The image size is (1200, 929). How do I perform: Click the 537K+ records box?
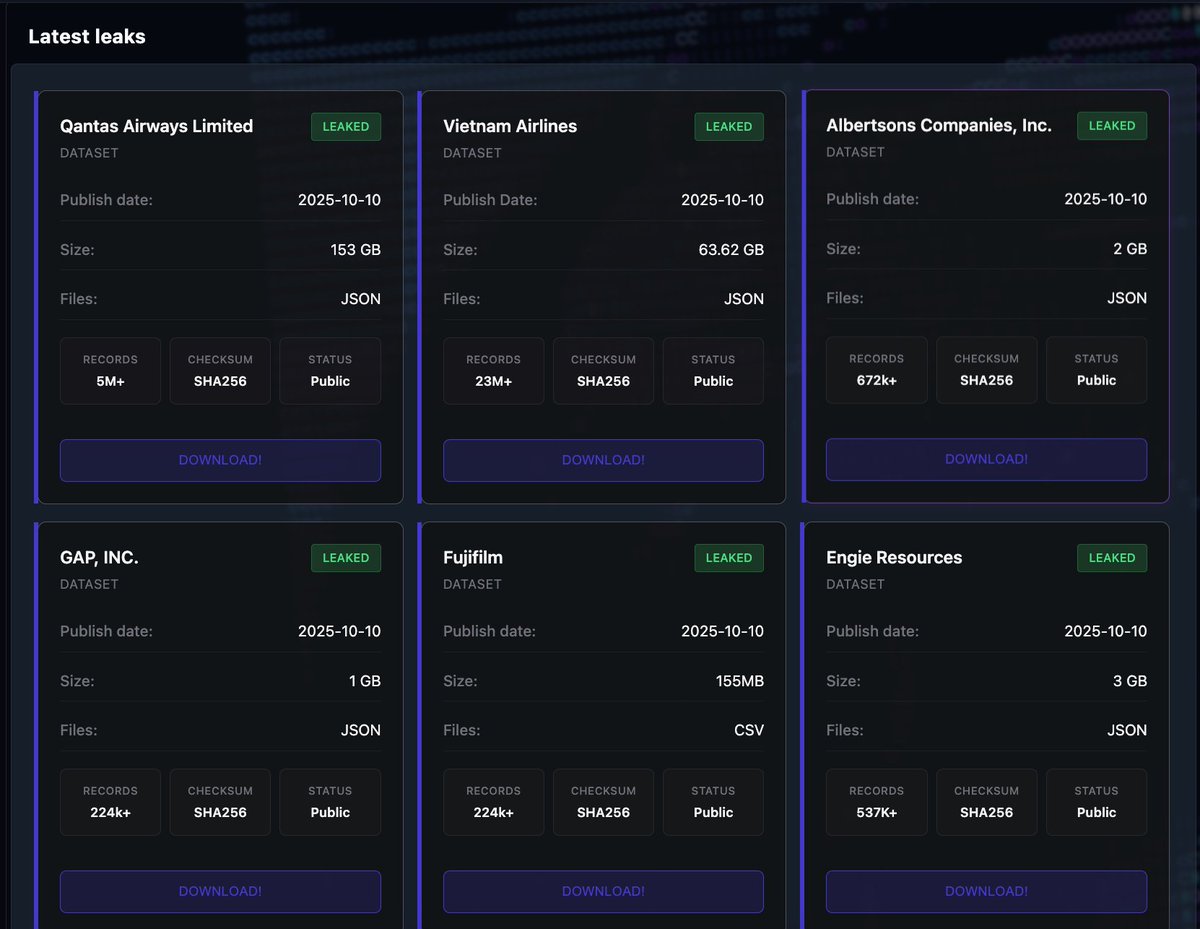pyautogui.click(x=876, y=802)
